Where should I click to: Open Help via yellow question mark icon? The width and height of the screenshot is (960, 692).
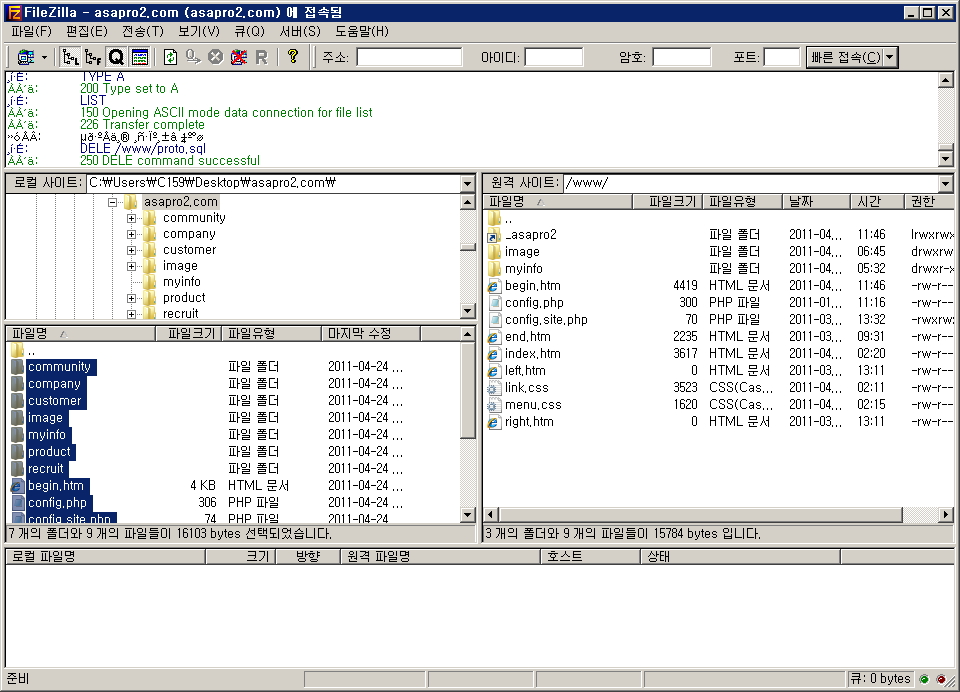[292, 57]
